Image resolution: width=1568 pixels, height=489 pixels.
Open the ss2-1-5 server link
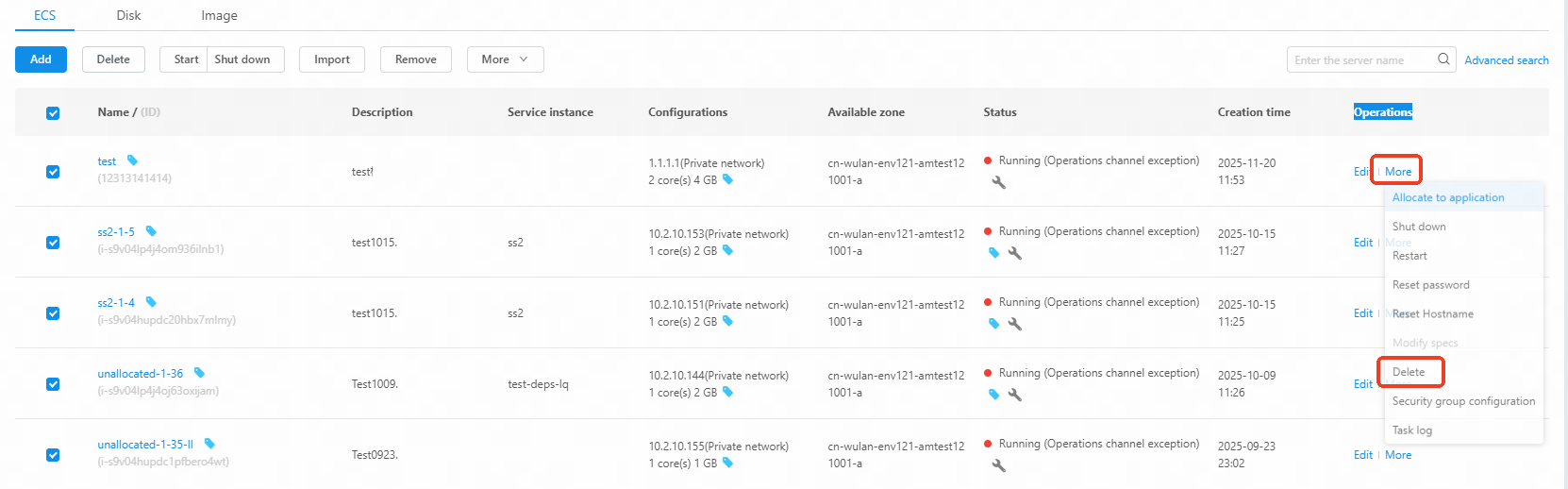(116, 231)
